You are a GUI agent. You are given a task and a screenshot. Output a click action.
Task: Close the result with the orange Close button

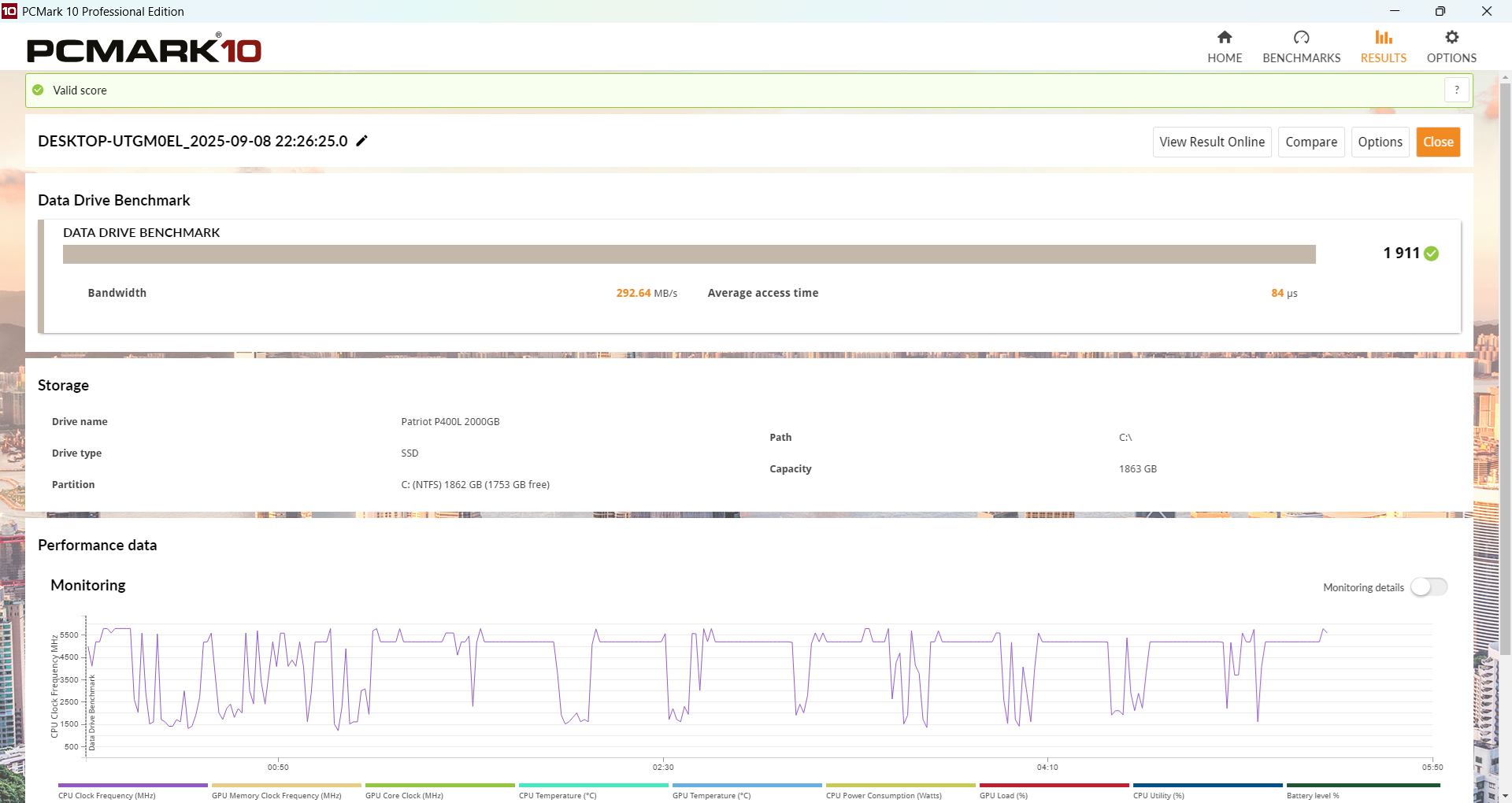pyautogui.click(x=1438, y=142)
